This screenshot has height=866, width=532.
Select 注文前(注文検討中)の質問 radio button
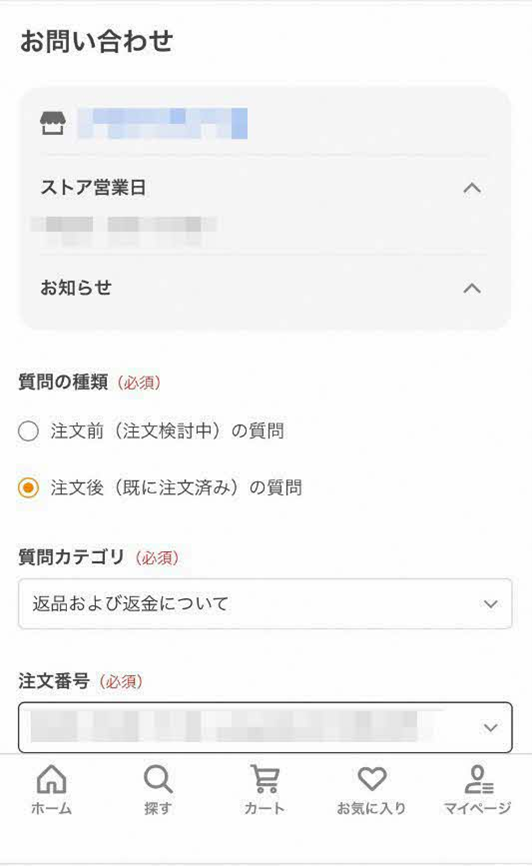coord(28,431)
